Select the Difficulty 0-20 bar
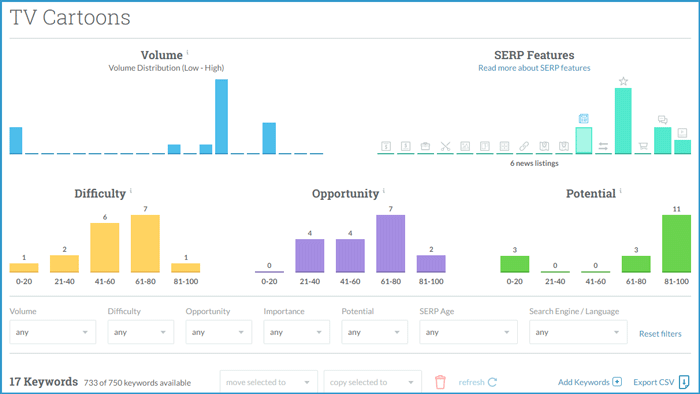Viewport: 700px width, 394px height. tap(24, 268)
